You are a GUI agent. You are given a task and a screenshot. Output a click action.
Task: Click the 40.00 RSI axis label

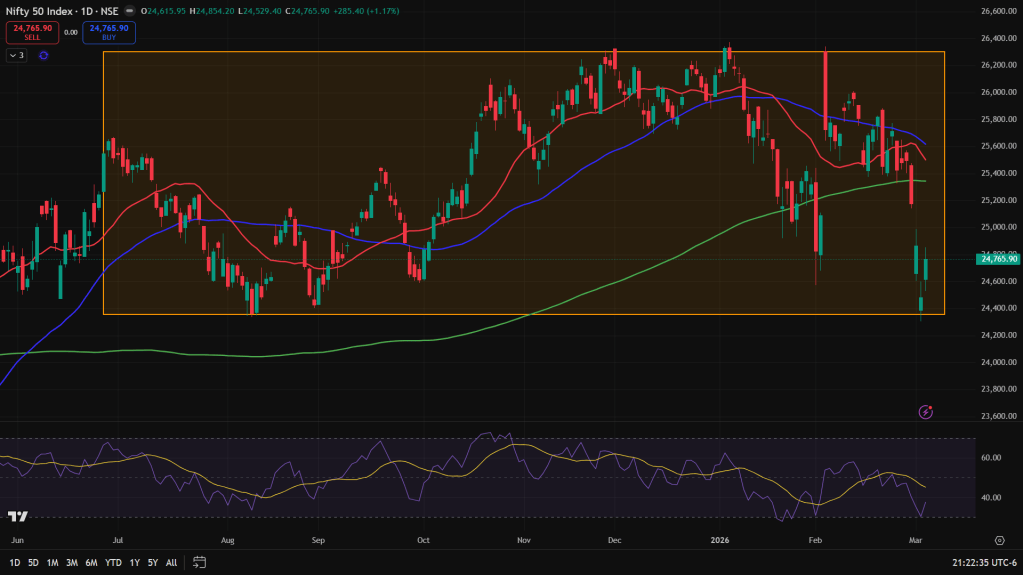point(991,497)
